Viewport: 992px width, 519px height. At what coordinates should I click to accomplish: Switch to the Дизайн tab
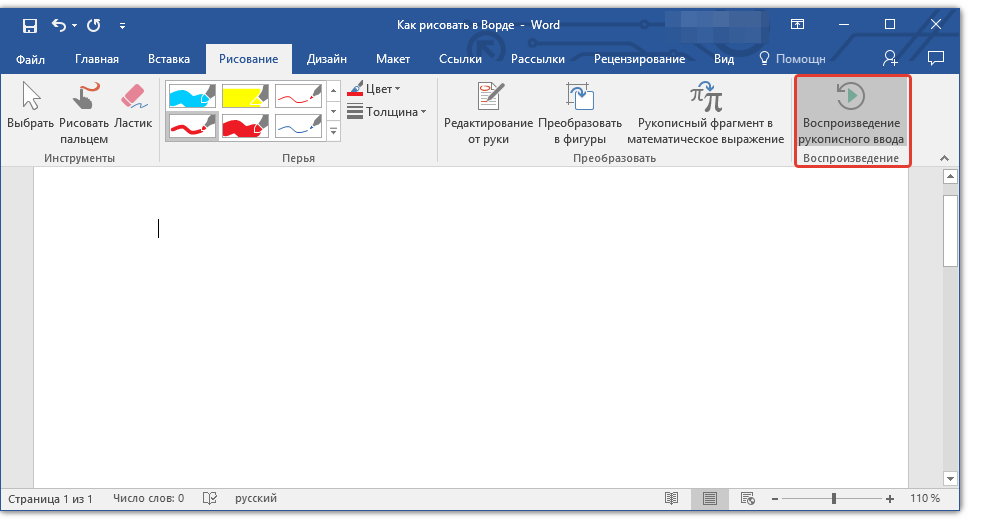coord(327,59)
